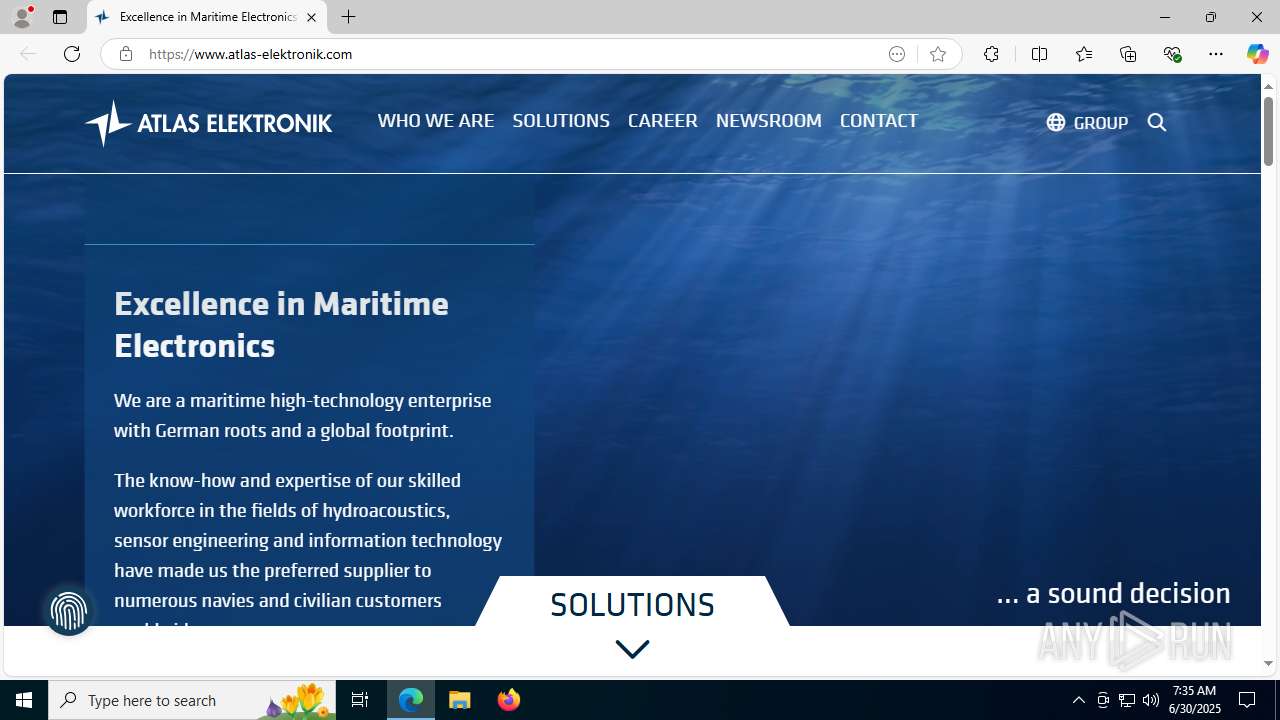Image resolution: width=1280 pixels, height=720 pixels.
Task: Click the Microsoft Edge taskbar icon
Action: point(411,700)
